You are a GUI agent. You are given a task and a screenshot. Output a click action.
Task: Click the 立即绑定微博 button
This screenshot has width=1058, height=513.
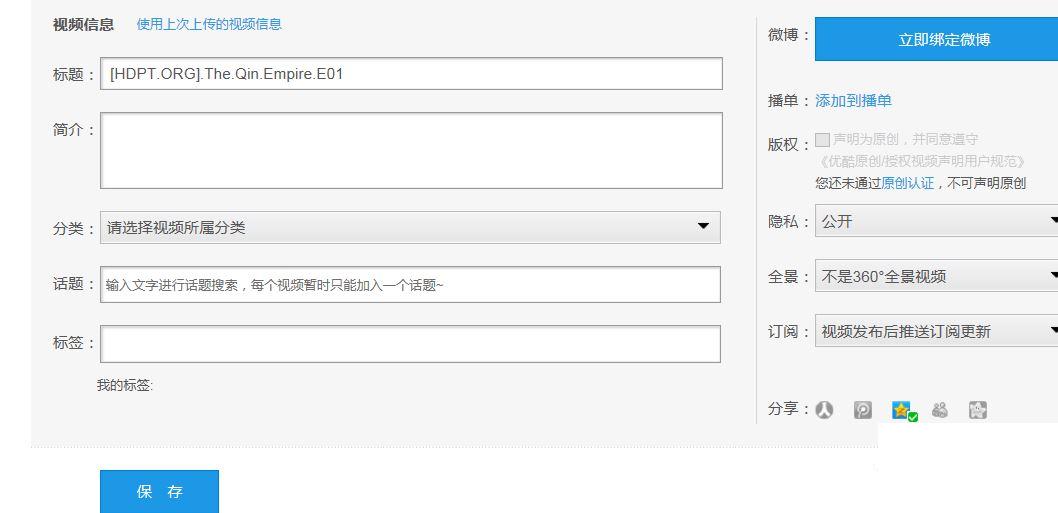936,40
